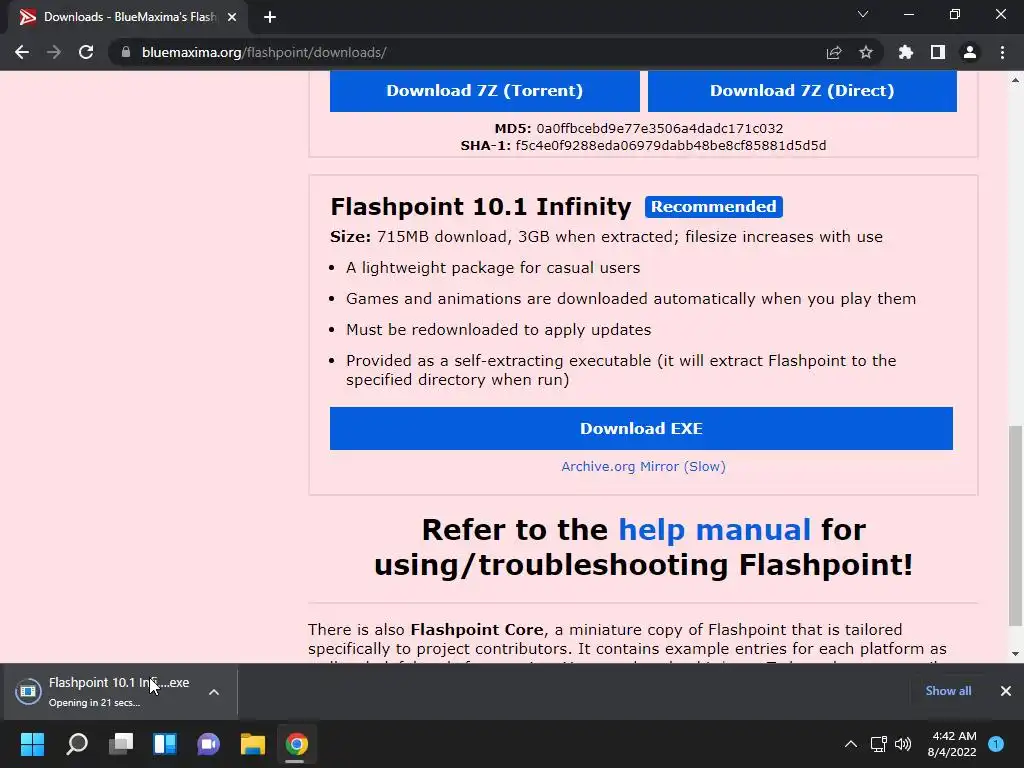Open the notification count badge
This screenshot has height=768, width=1024.
996,744
